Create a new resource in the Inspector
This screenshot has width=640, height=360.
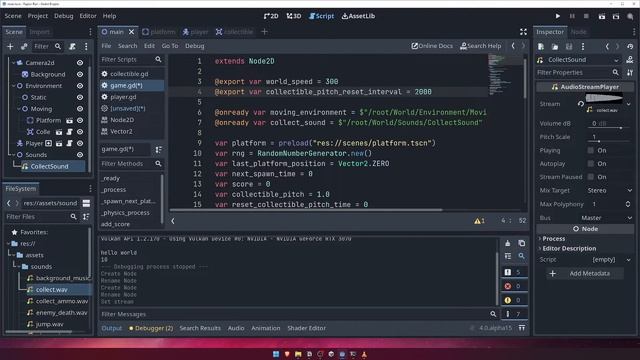(x=541, y=47)
